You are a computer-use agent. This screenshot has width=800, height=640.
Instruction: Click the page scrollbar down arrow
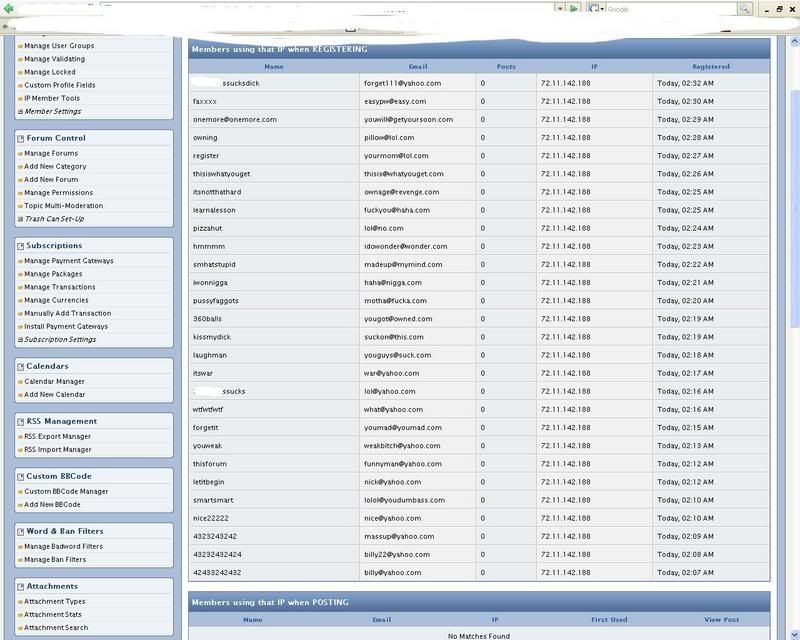[x=794, y=634]
